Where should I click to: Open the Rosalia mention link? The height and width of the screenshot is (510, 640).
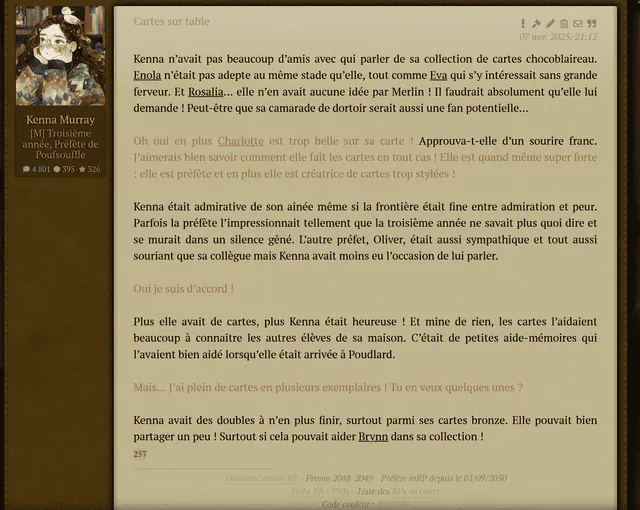[x=206, y=92]
